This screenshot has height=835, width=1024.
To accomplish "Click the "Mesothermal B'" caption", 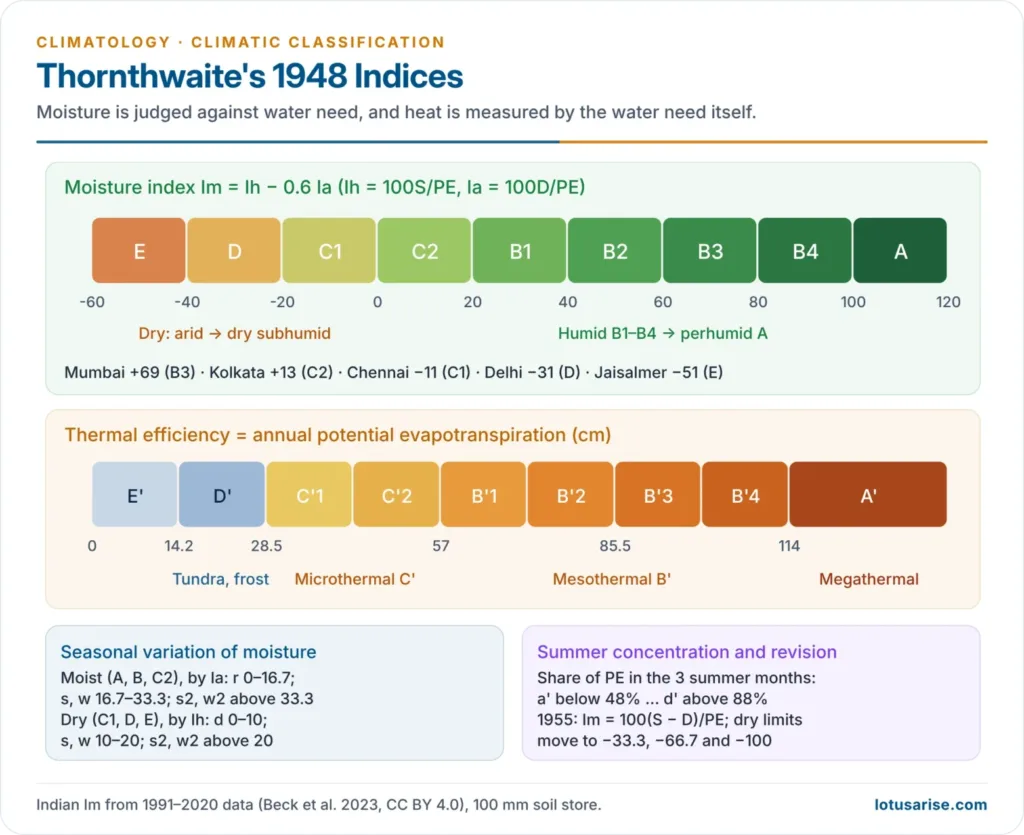I will point(612,579).
